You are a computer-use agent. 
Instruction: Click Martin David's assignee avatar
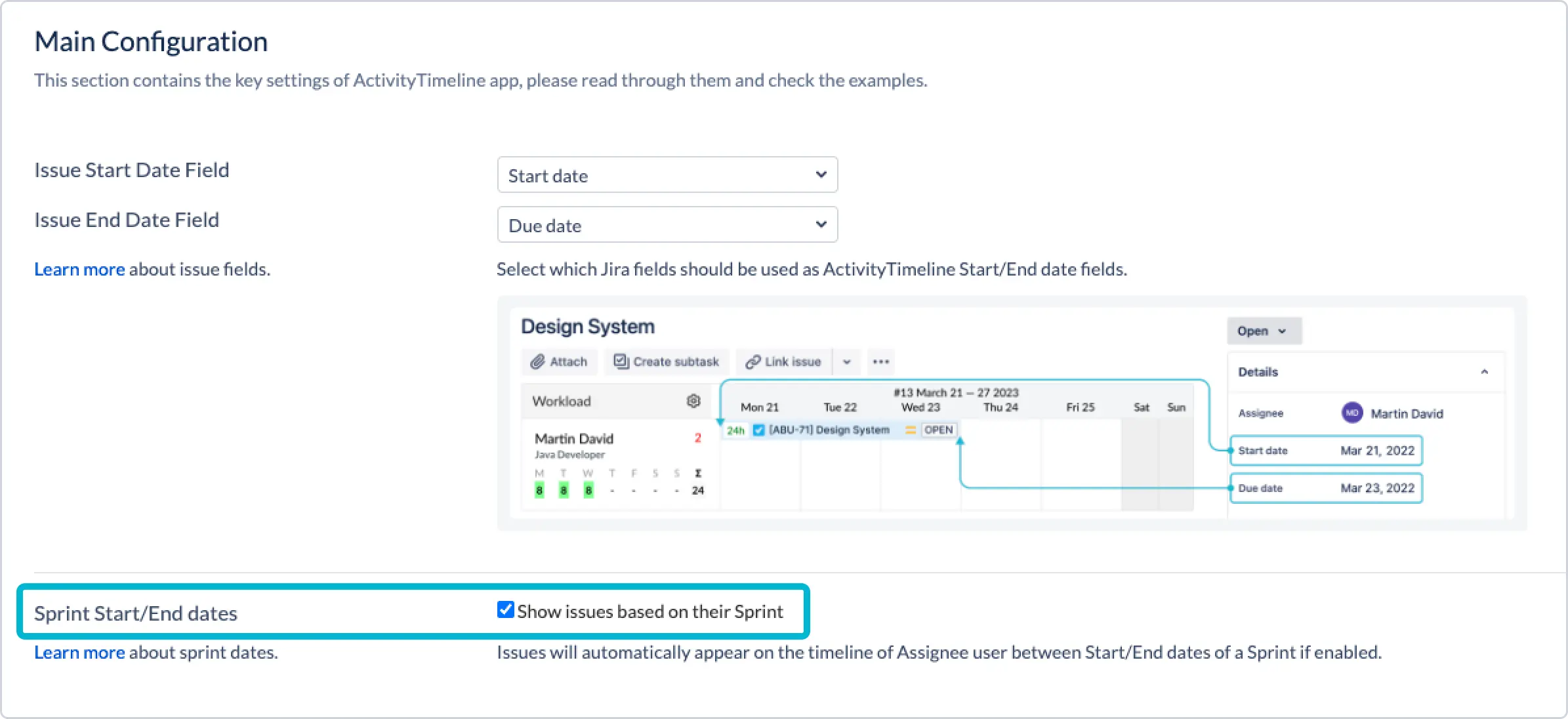click(x=1351, y=413)
